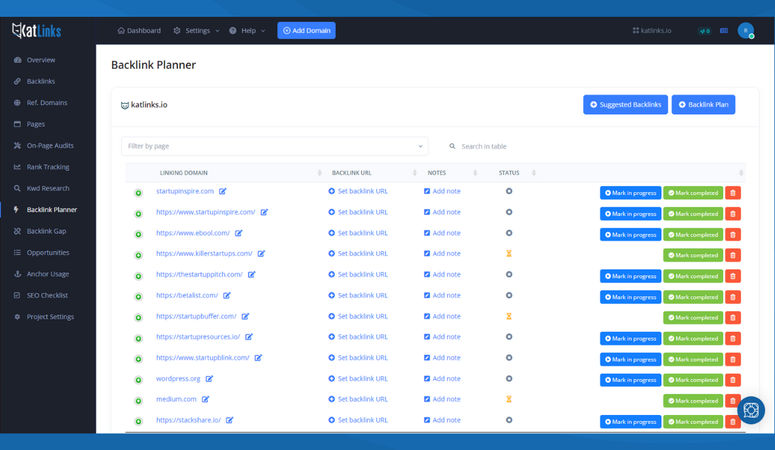Open On-Page Audits in sidebar
Viewport: 775px width, 450px height.
(x=50, y=145)
